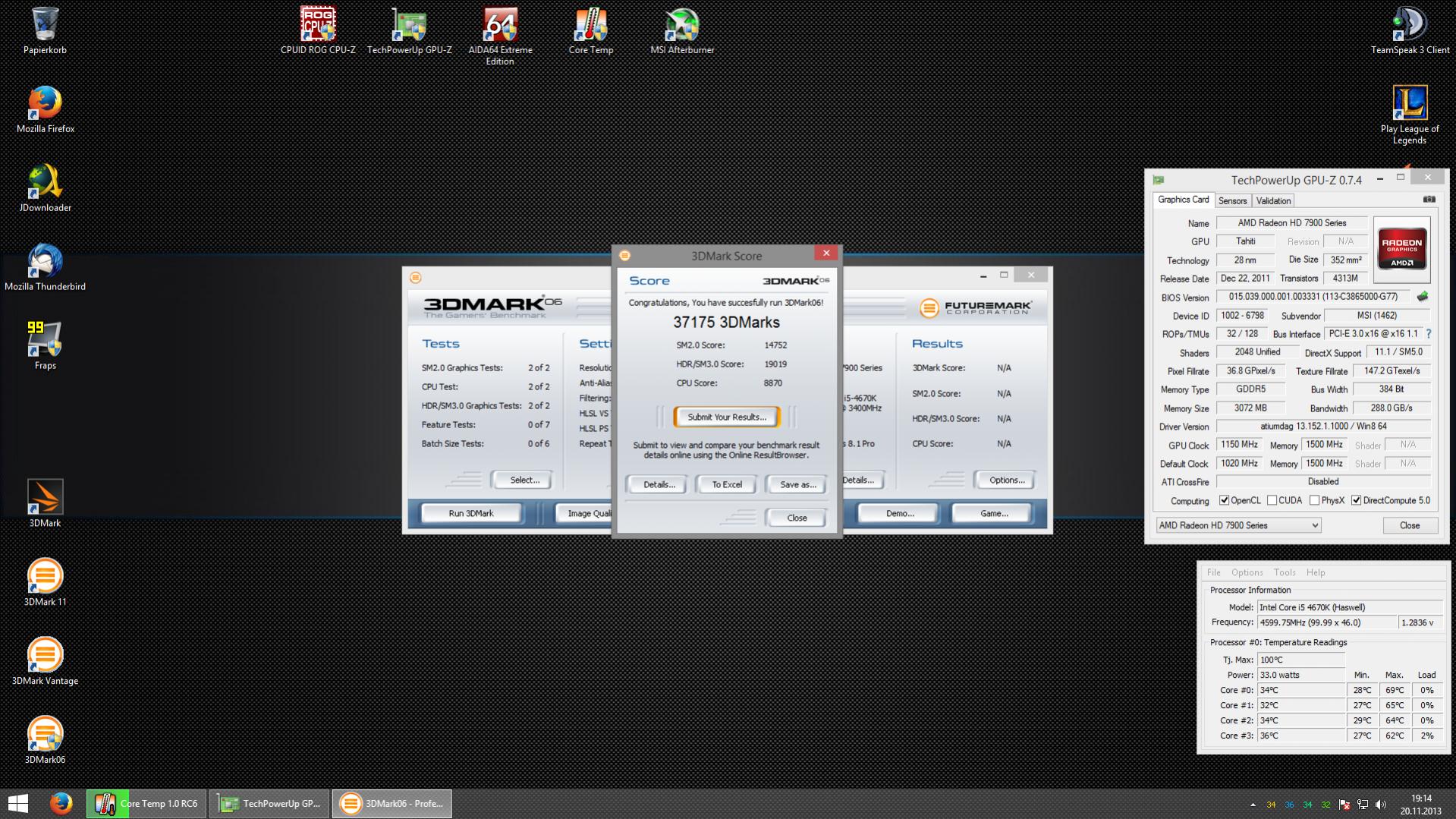This screenshot has width=1456, height=819.
Task: Click the Radeon Graphics AMD logo
Action: [x=1401, y=250]
